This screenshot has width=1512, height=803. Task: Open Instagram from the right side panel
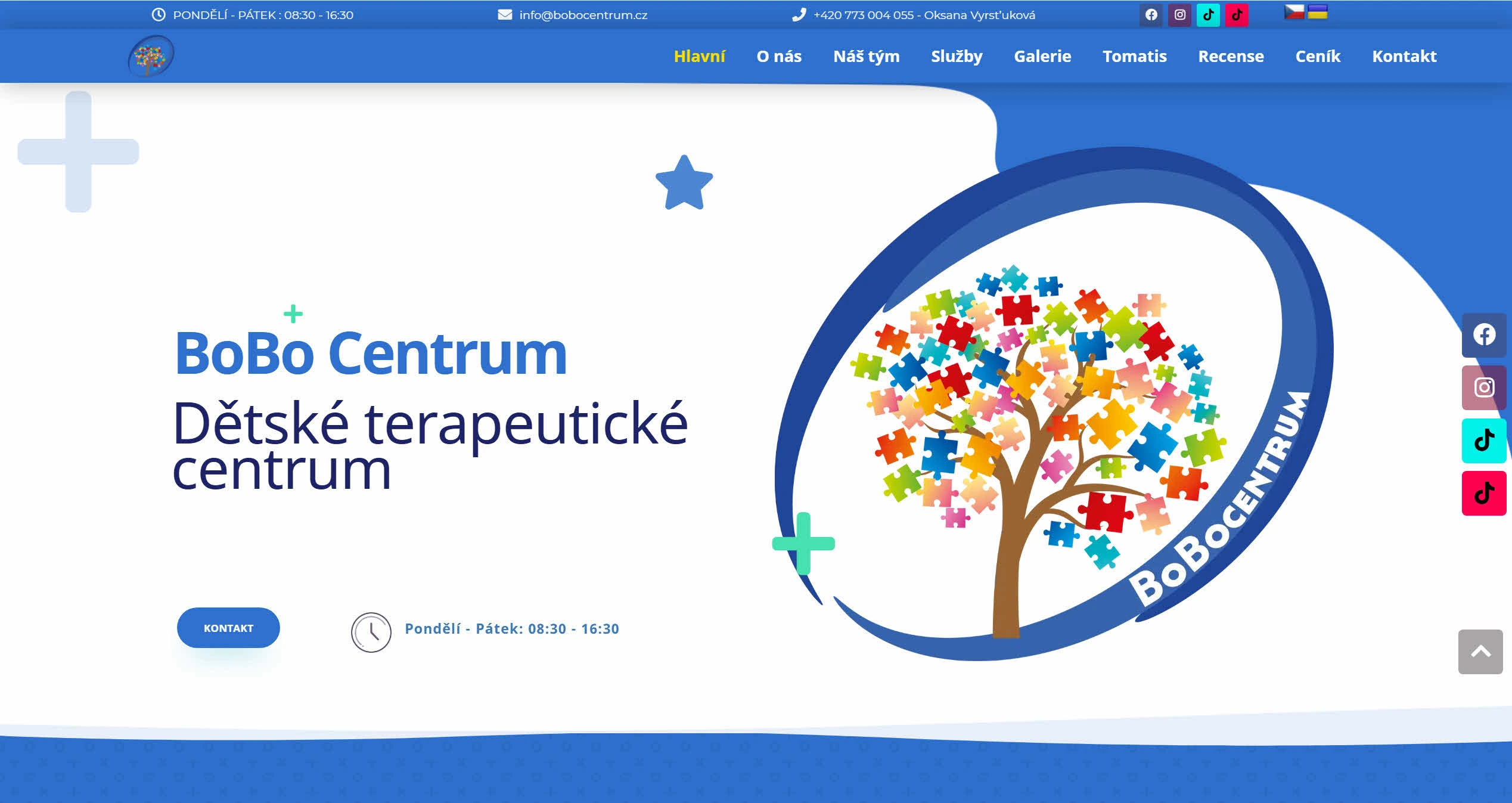[x=1483, y=387]
